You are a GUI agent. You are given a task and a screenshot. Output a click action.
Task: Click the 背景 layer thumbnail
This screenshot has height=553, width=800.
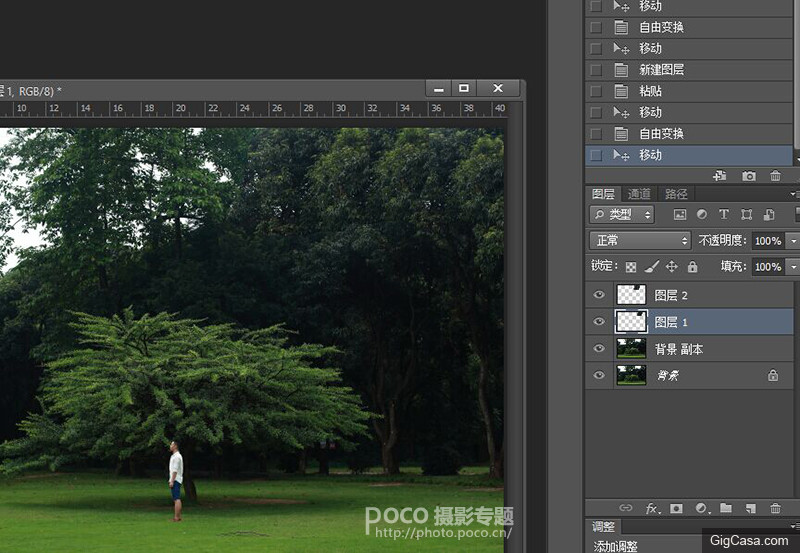pyautogui.click(x=631, y=375)
